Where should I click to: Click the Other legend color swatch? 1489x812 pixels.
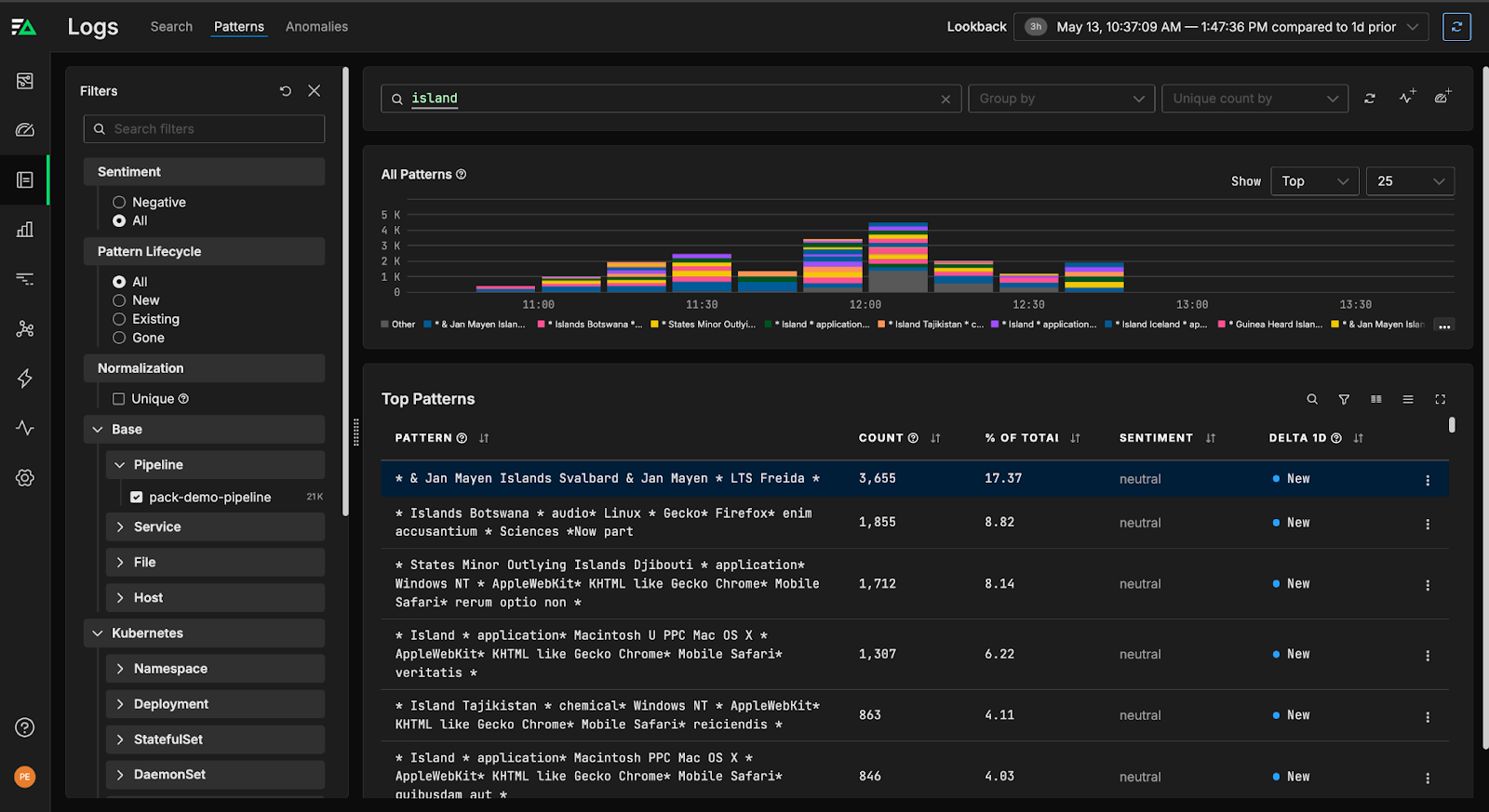click(x=385, y=325)
